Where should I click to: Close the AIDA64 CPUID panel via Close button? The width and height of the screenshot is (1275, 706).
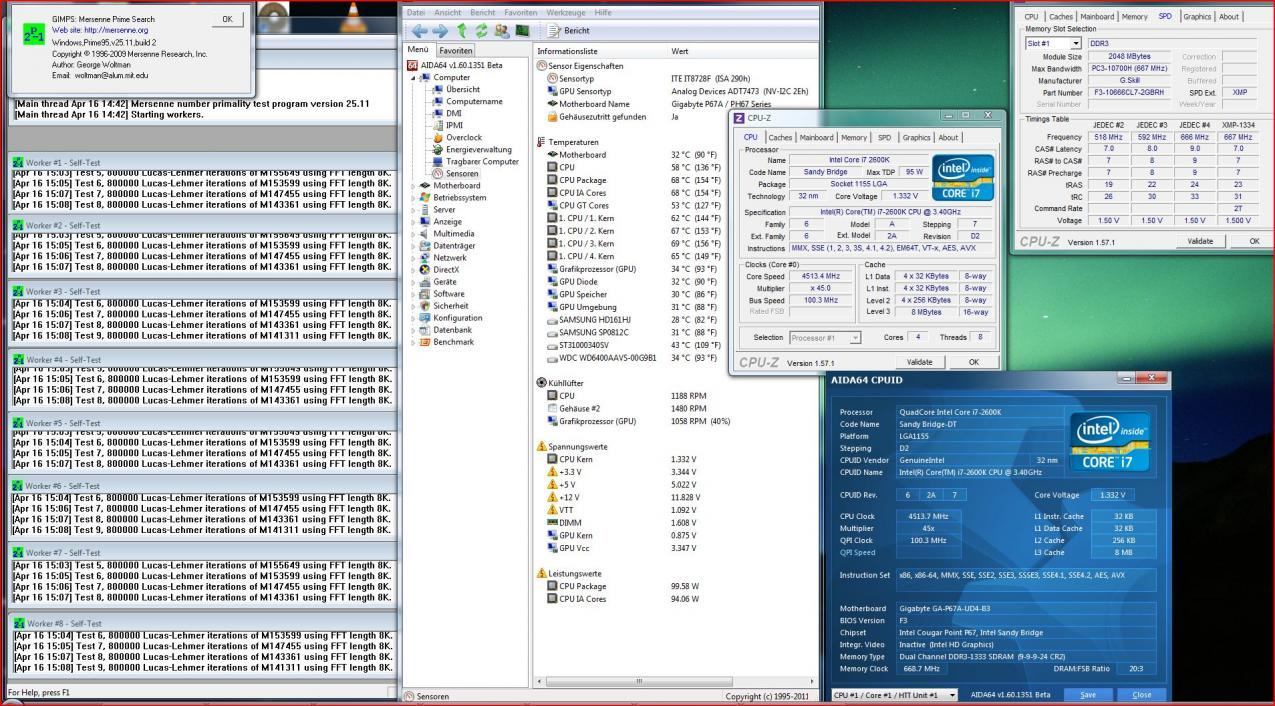pos(1141,695)
